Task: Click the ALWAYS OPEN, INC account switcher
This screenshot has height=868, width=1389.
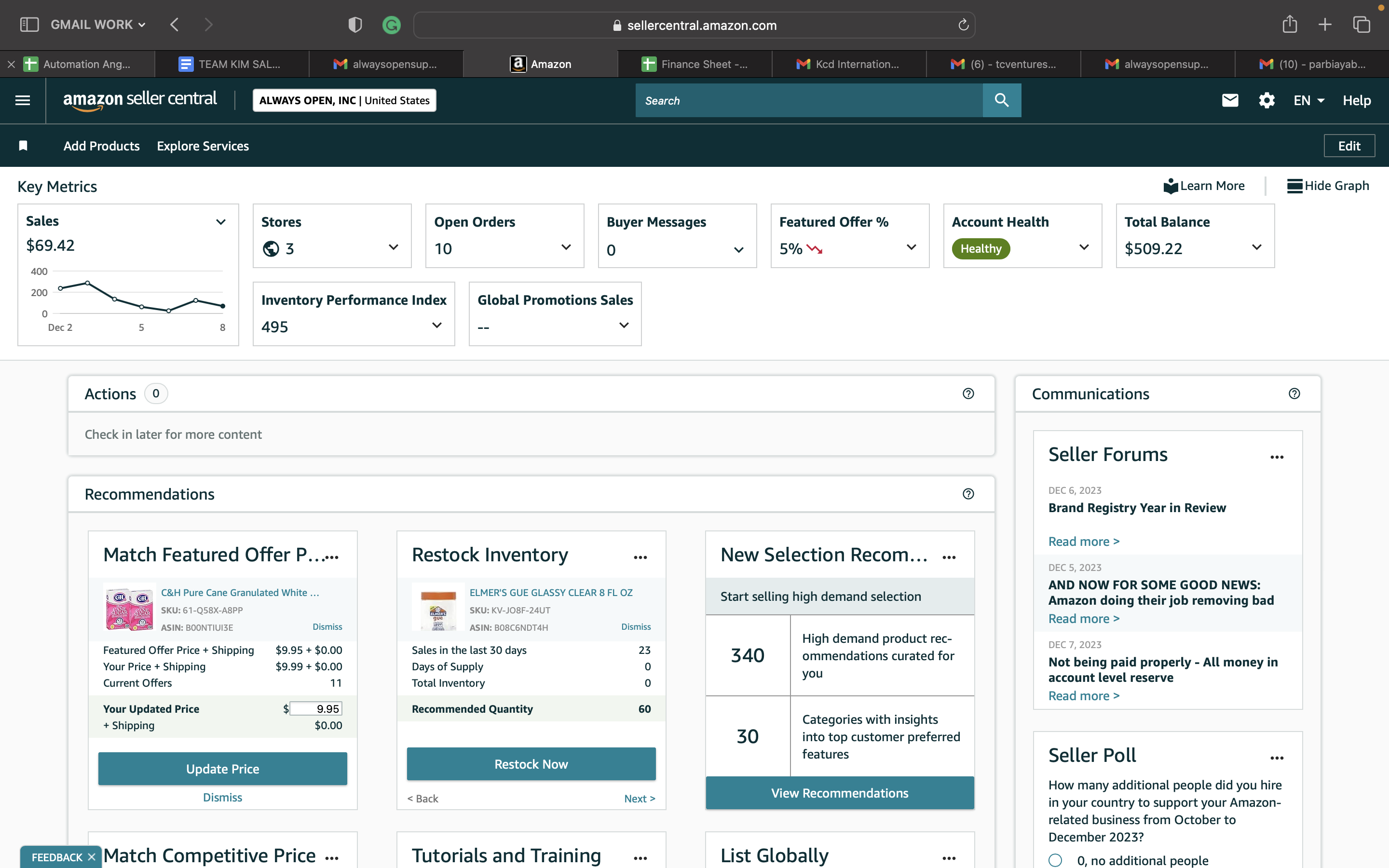Action: coord(344,100)
